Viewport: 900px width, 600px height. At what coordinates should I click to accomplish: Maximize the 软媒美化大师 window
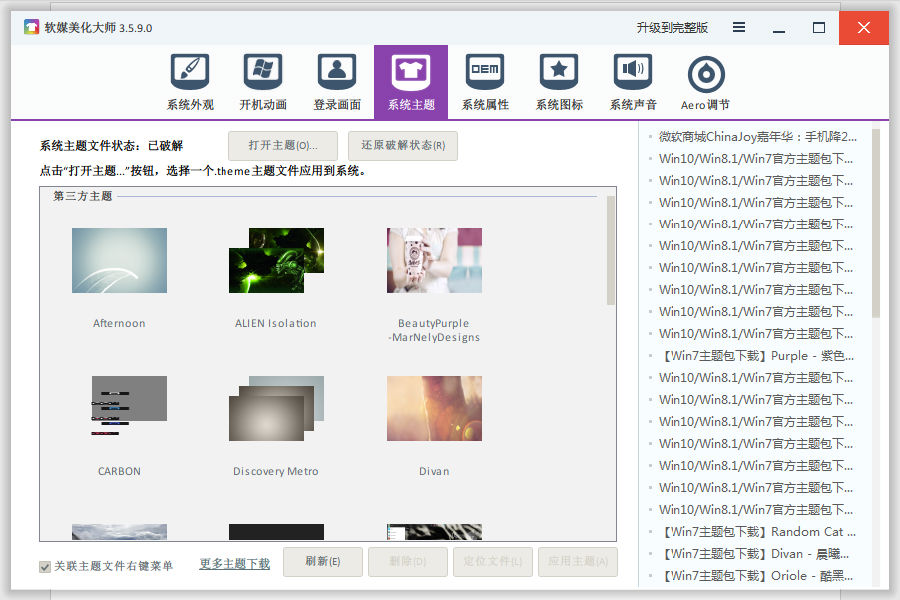pos(819,28)
